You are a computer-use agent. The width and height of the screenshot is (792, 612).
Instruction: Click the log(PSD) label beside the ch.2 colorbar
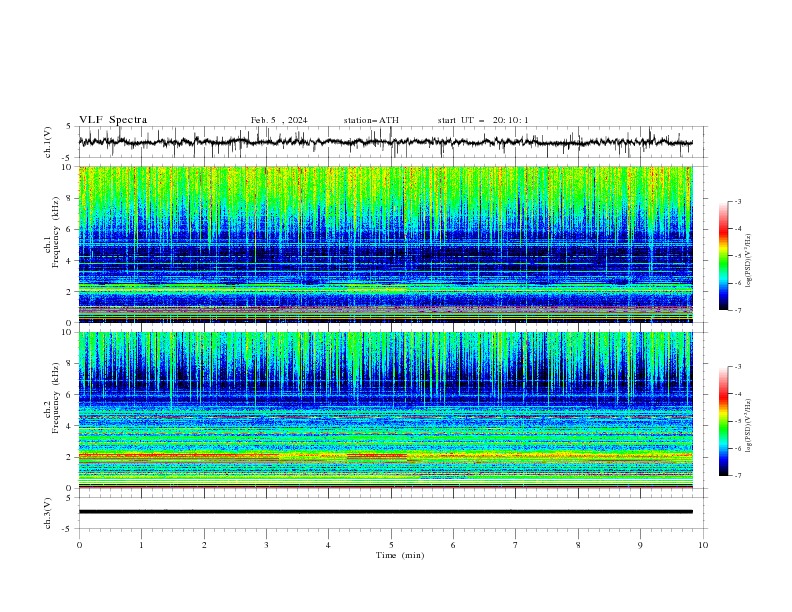coord(748,426)
